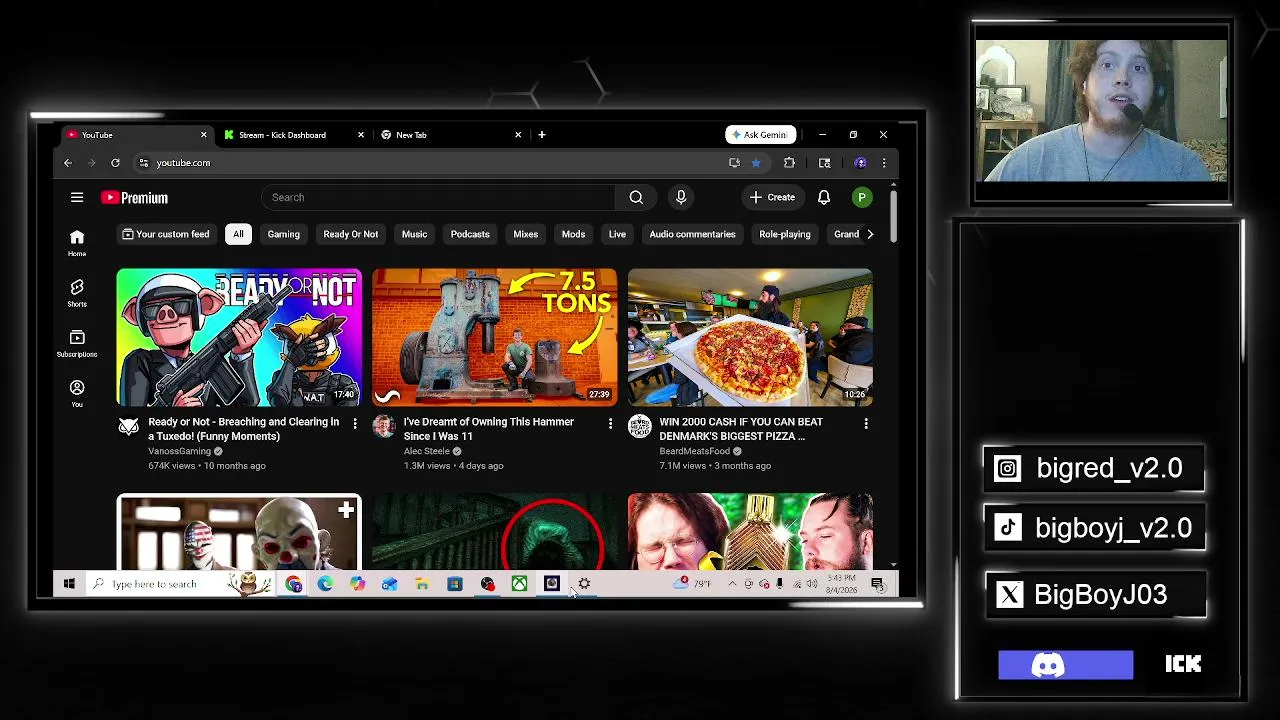Screen dimensions: 1280x720
Task: Open the Xbox app on the taskbar
Action: pyautogui.click(x=519, y=584)
